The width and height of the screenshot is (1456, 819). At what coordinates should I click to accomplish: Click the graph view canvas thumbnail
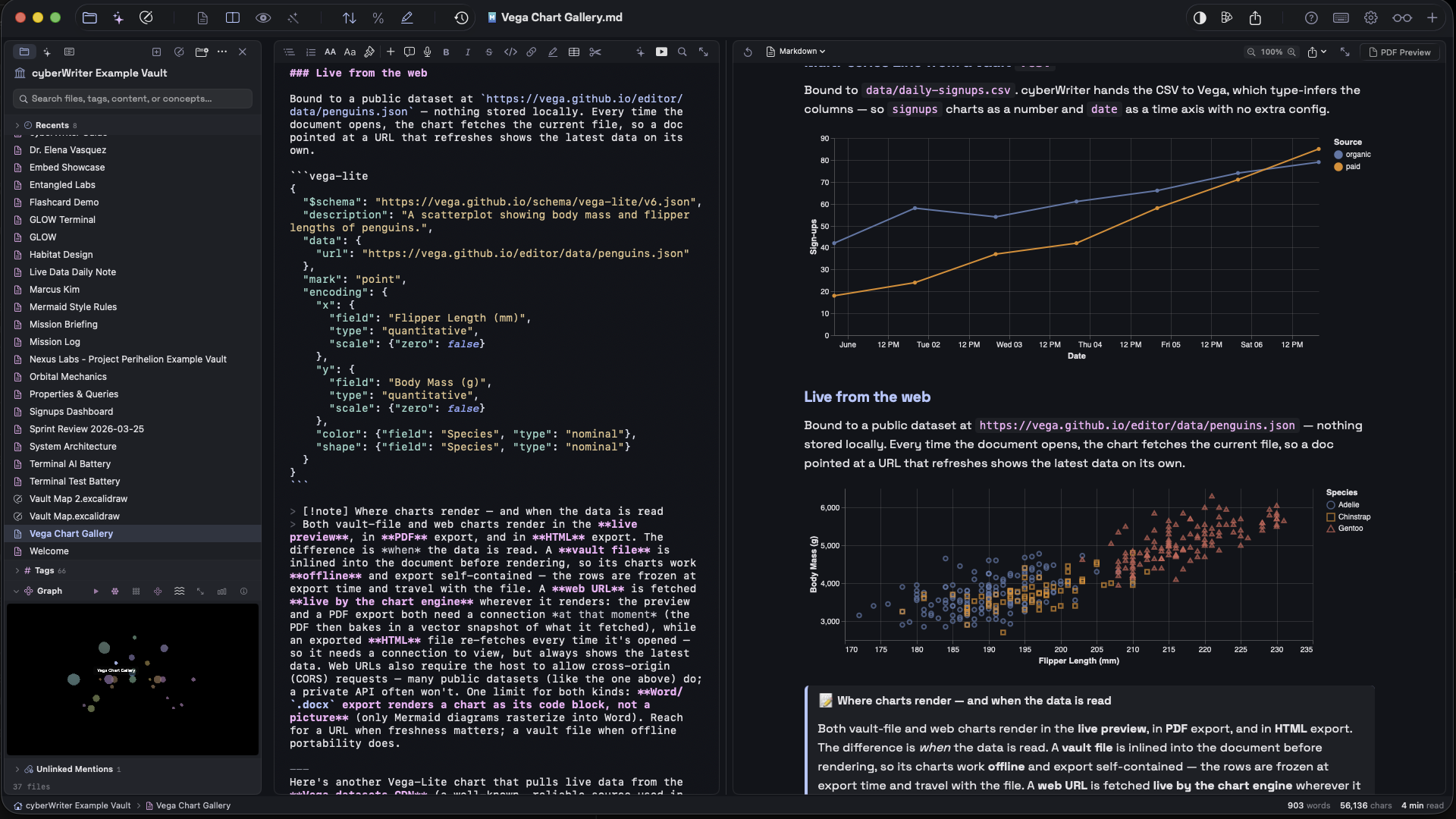point(133,679)
